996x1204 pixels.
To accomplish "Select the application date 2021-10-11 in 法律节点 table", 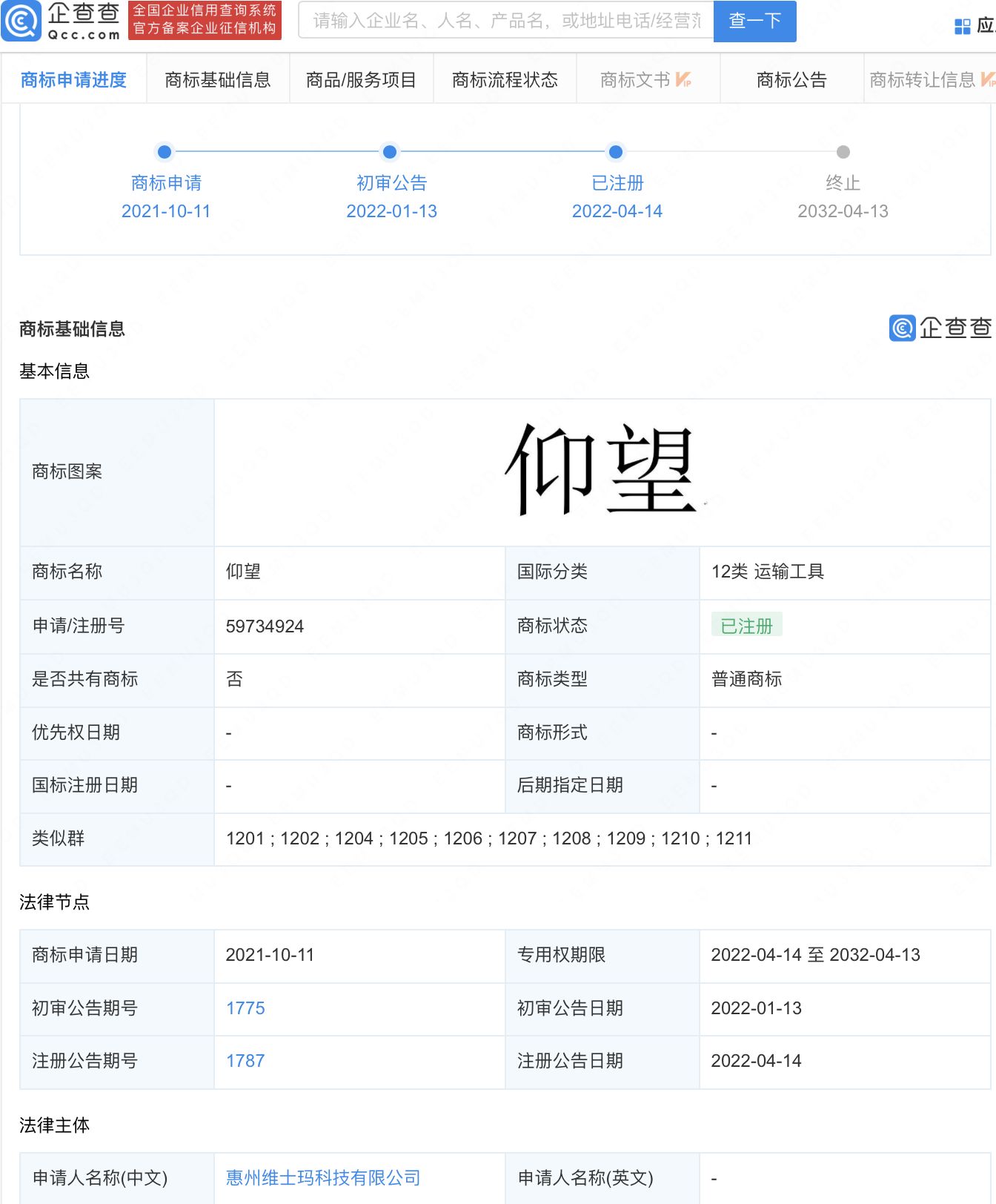I will (270, 955).
